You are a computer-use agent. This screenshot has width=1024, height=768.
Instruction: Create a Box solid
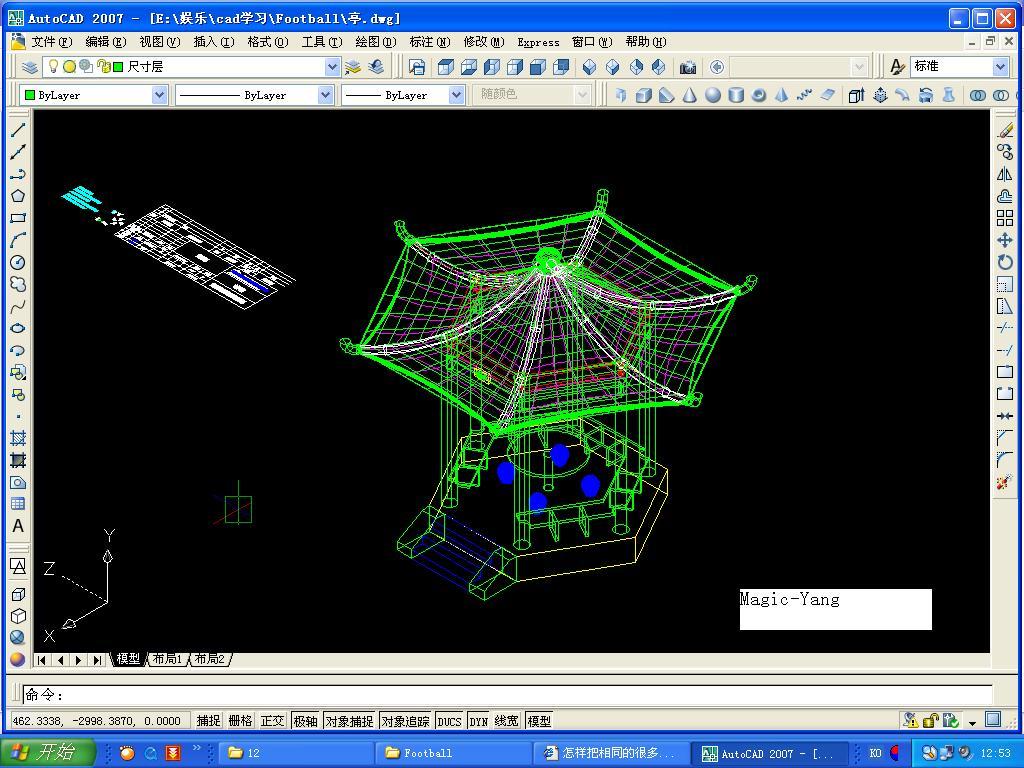[x=644, y=95]
